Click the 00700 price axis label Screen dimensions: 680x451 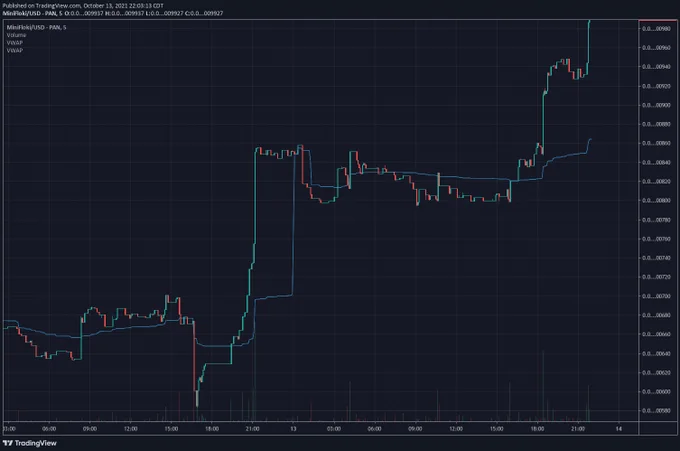pyautogui.click(x=657, y=296)
